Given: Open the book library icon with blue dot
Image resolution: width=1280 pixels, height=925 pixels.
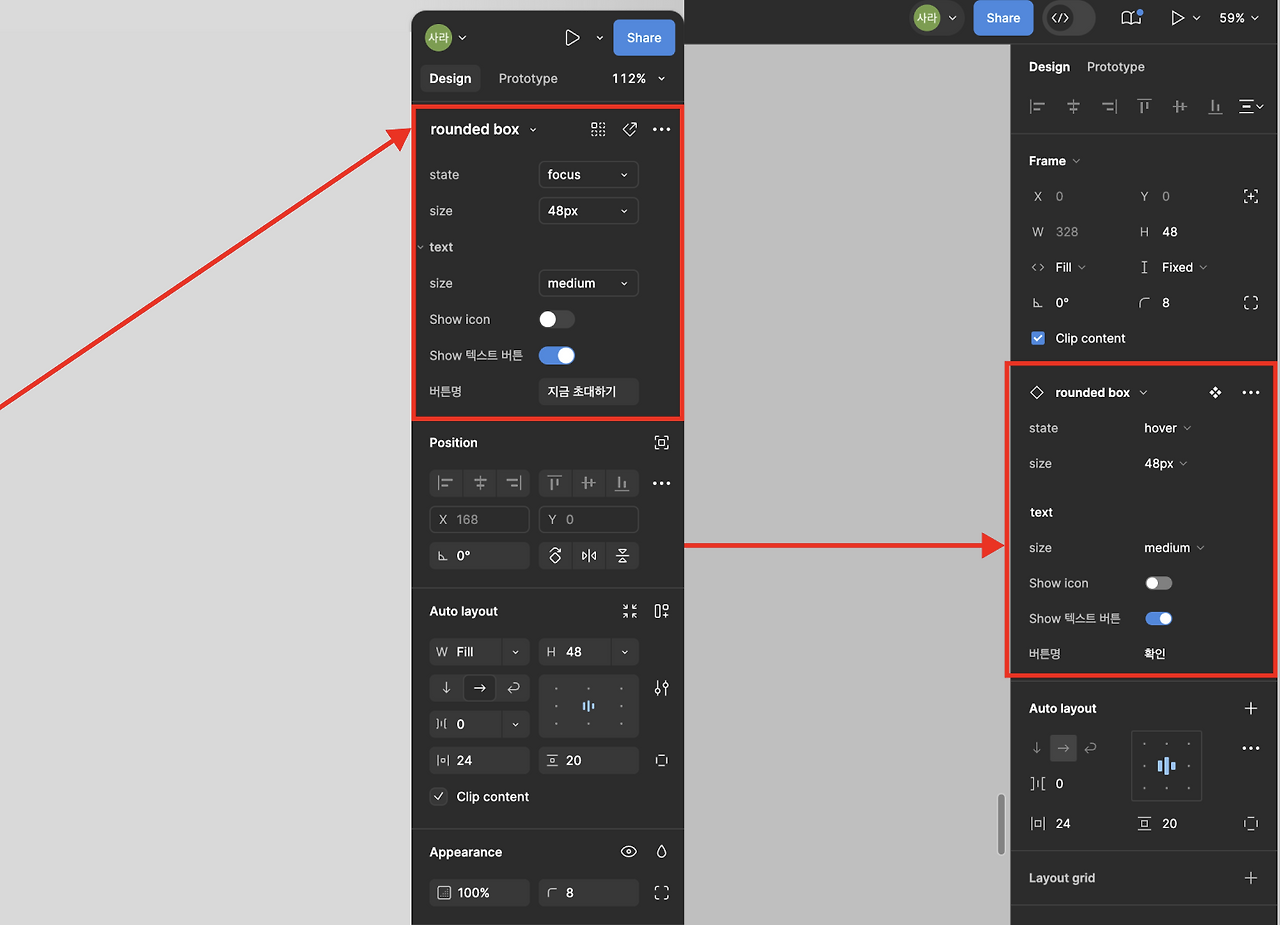Looking at the screenshot, I should coord(1131,18).
